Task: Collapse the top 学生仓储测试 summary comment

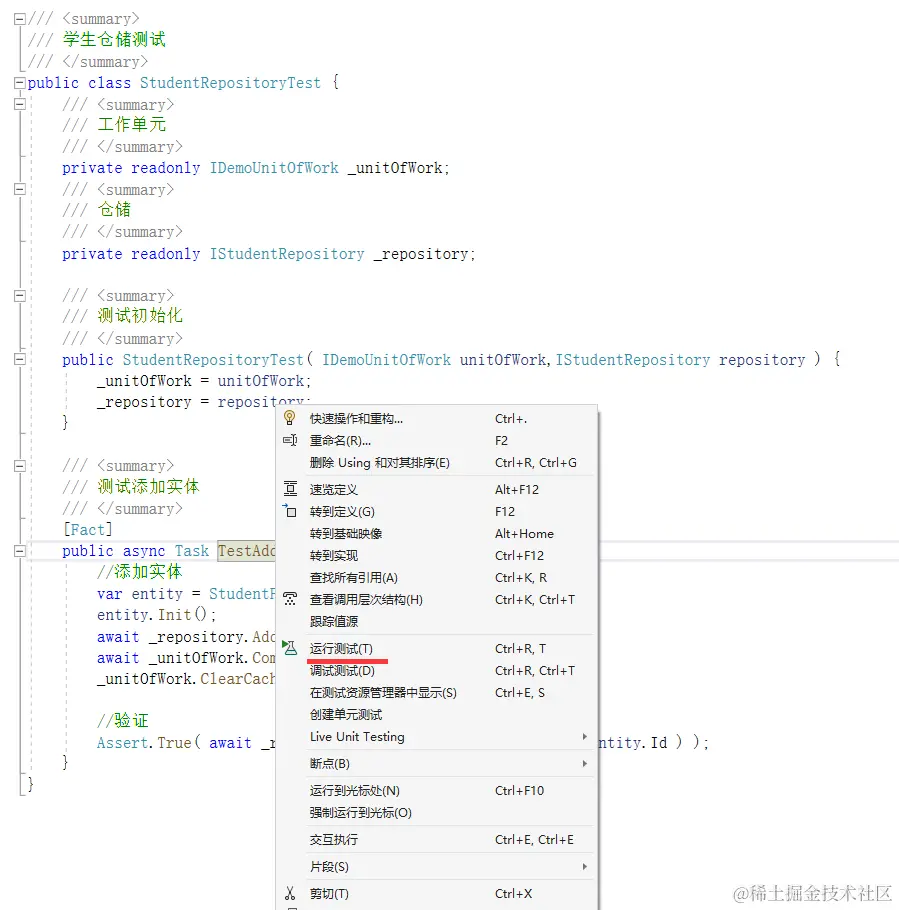Action: point(20,19)
